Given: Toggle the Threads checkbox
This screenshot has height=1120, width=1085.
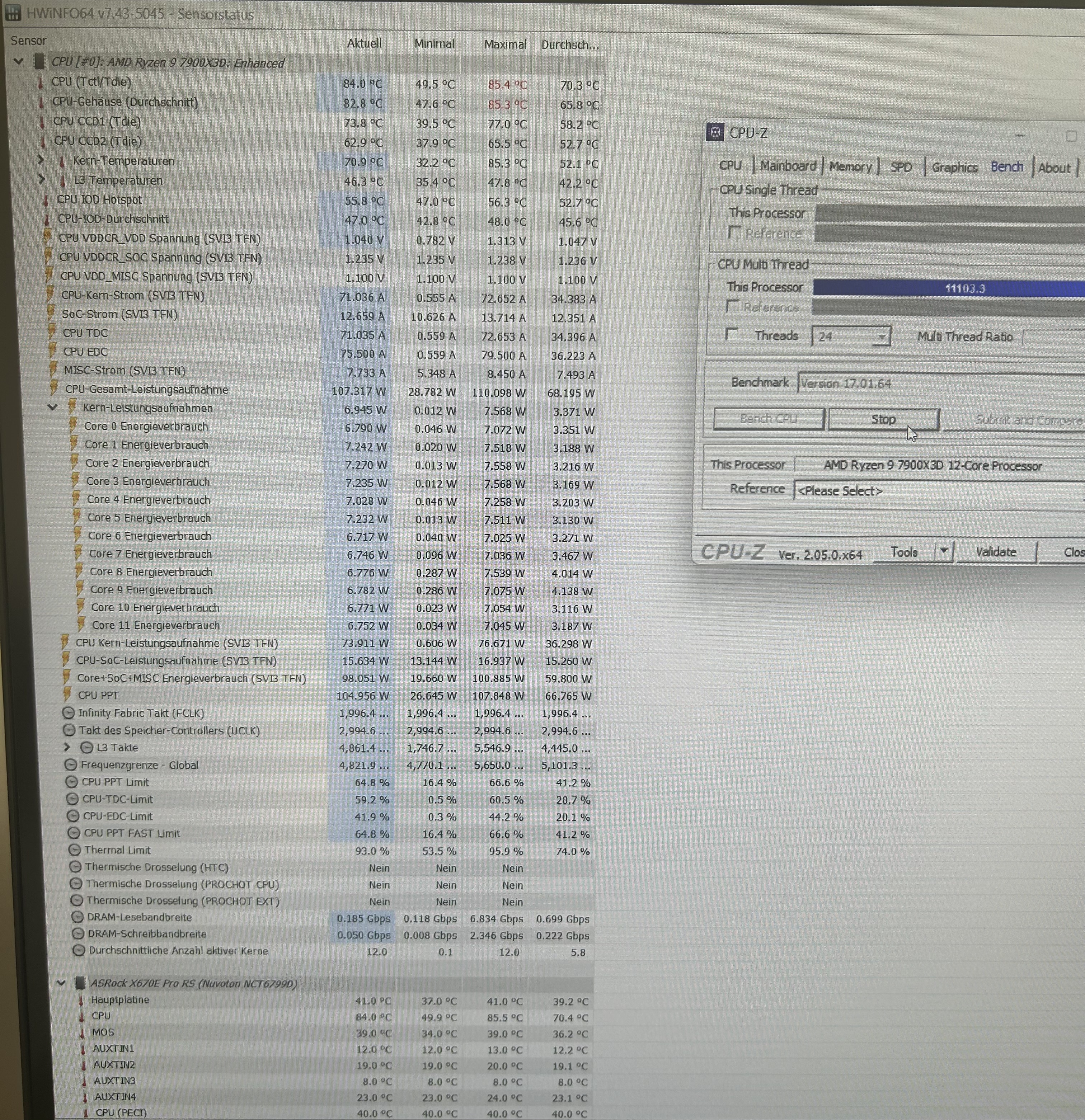Looking at the screenshot, I should (x=731, y=334).
